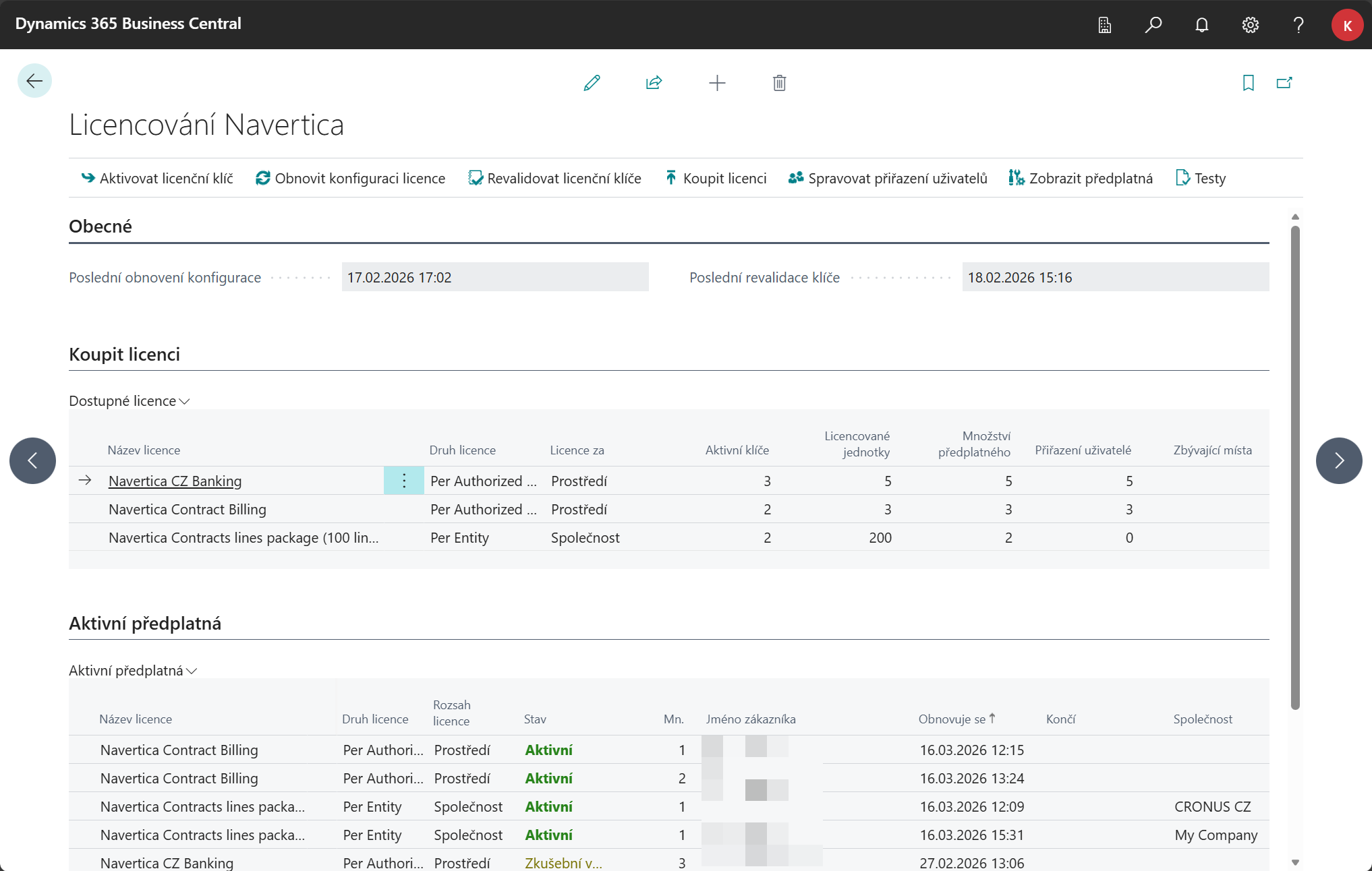1372x871 pixels.
Task: Open notifications bell icon
Action: [1201, 25]
